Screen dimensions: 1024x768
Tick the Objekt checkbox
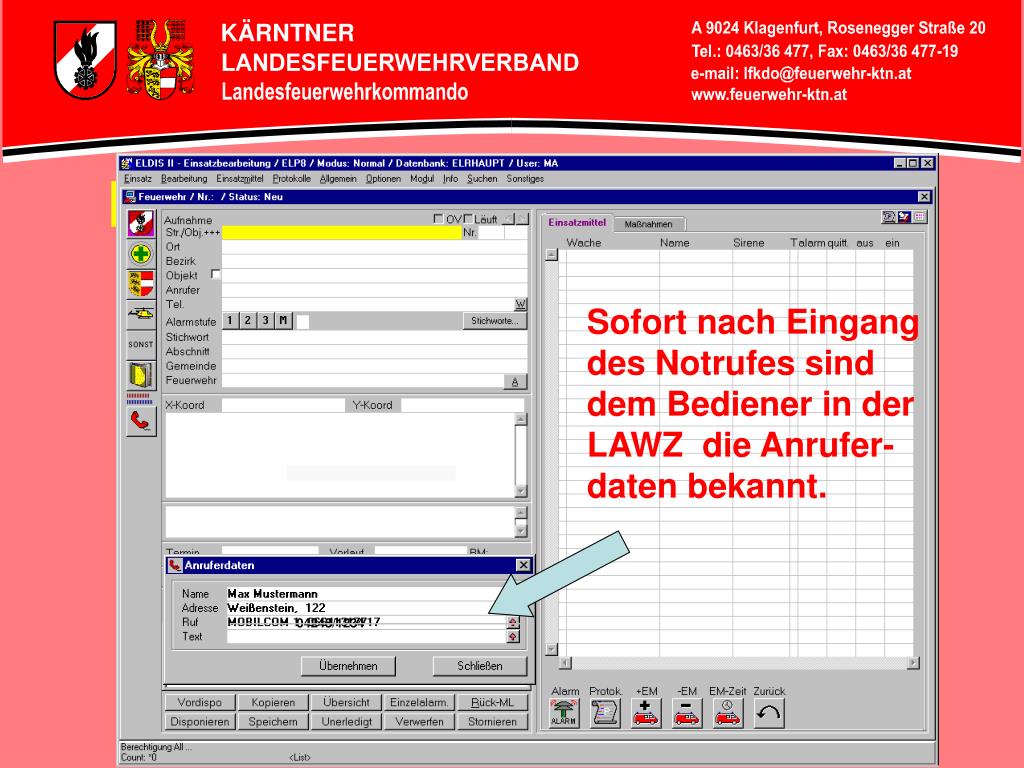click(216, 274)
